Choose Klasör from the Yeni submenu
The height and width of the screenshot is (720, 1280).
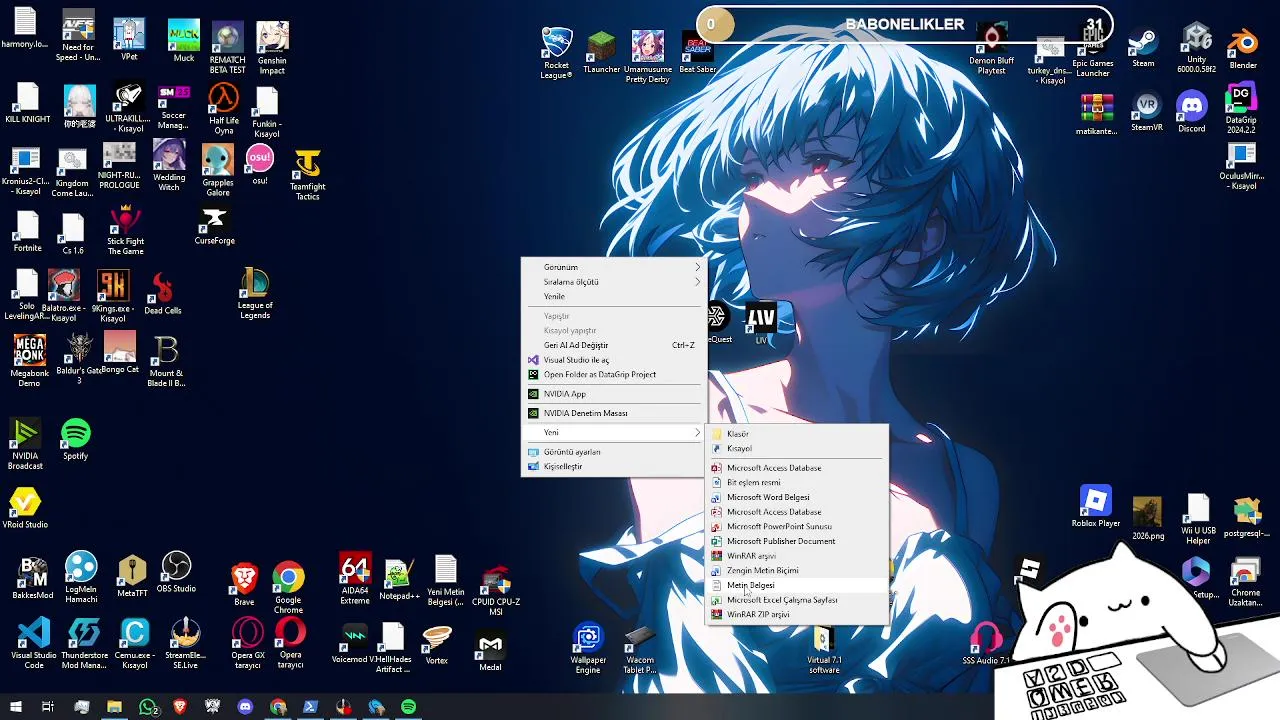click(x=796, y=434)
